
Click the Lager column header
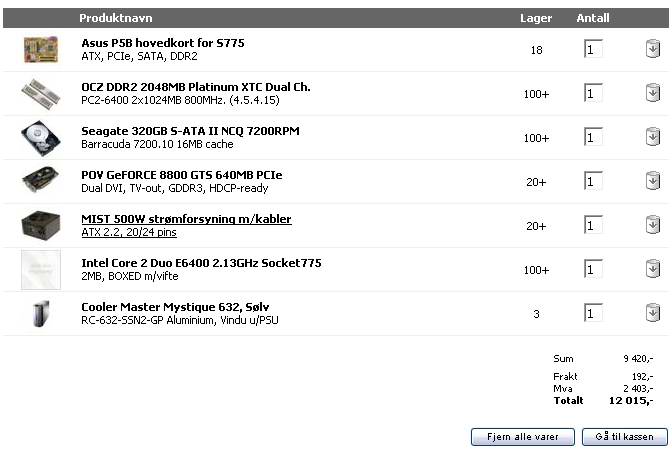pos(536,18)
